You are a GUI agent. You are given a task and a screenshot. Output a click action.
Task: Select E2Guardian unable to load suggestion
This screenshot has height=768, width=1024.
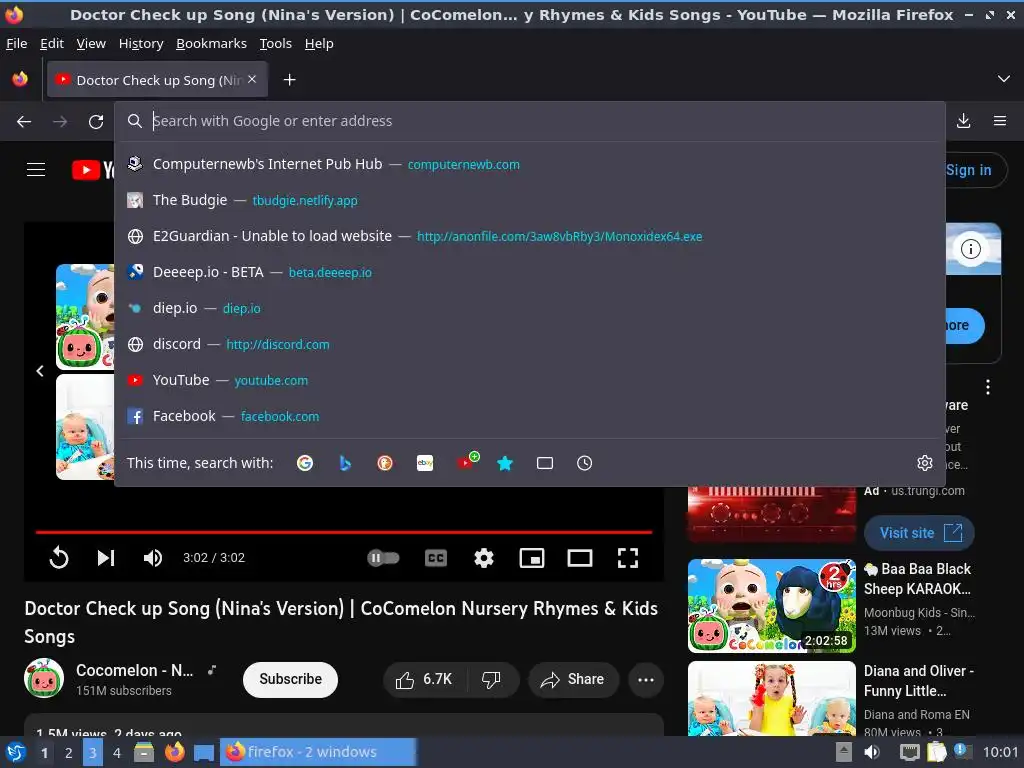coord(530,236)
